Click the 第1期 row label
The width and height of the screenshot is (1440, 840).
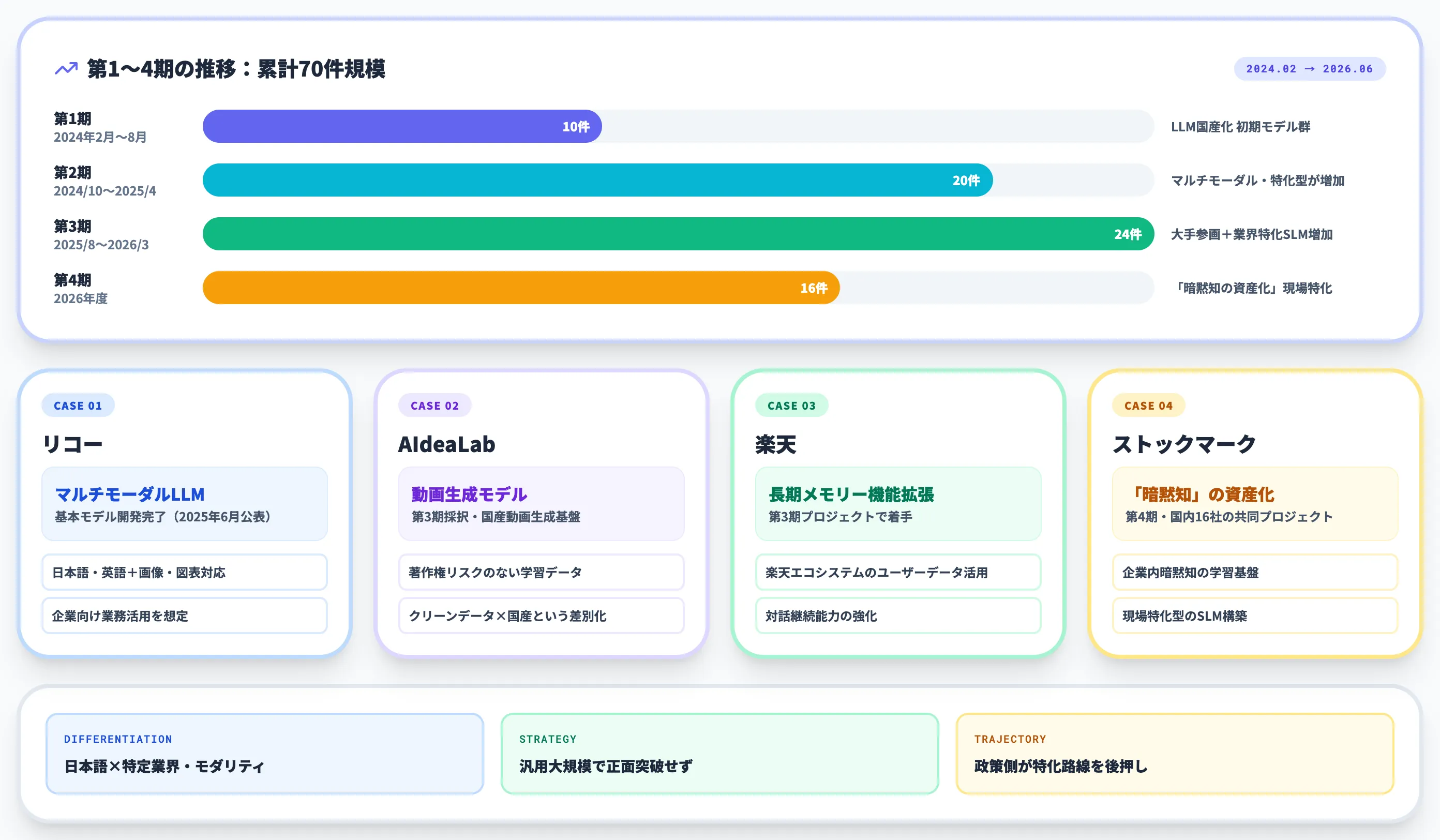pos(72,118)
